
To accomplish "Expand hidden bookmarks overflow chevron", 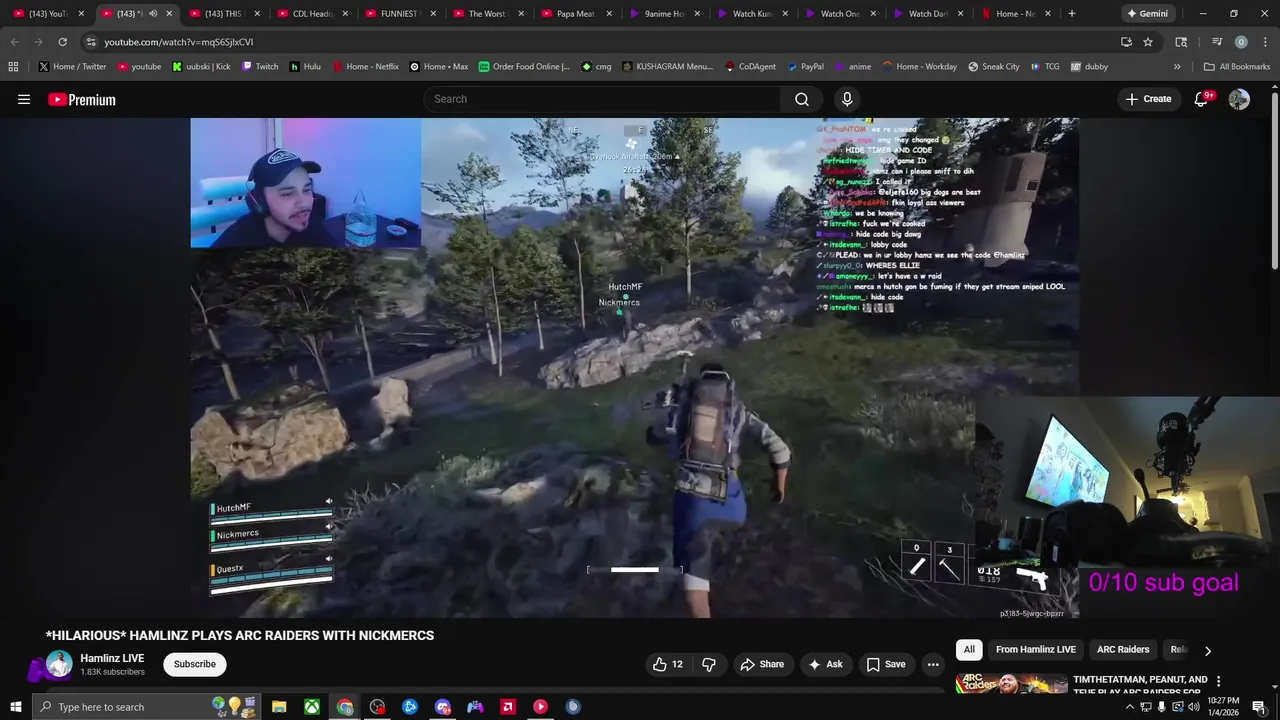I will [x=1177, y=67].
